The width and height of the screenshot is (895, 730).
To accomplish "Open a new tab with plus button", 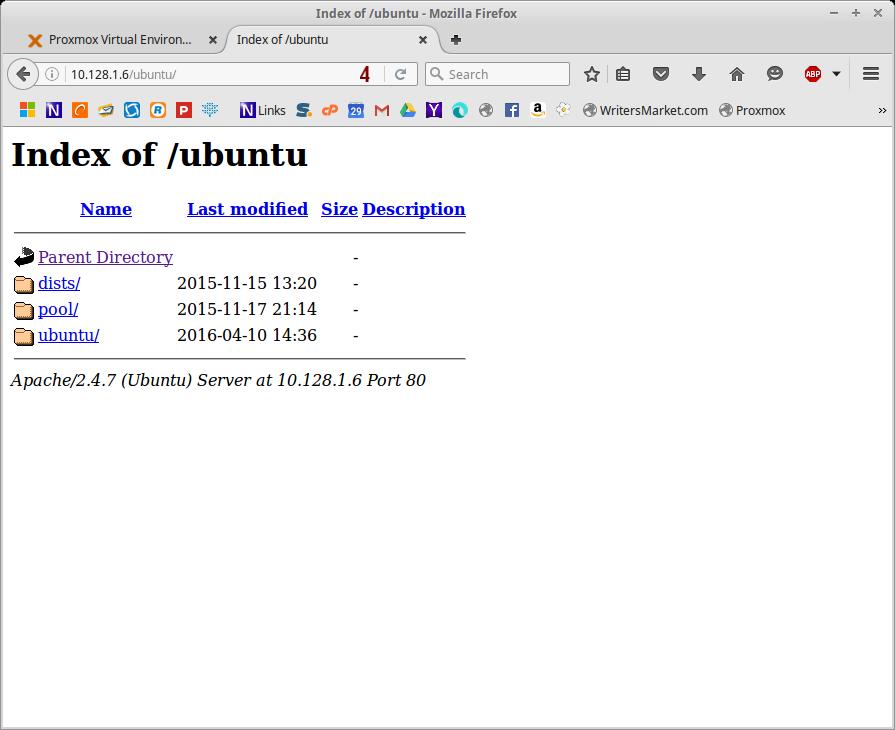I will click(x=456, y=40).
